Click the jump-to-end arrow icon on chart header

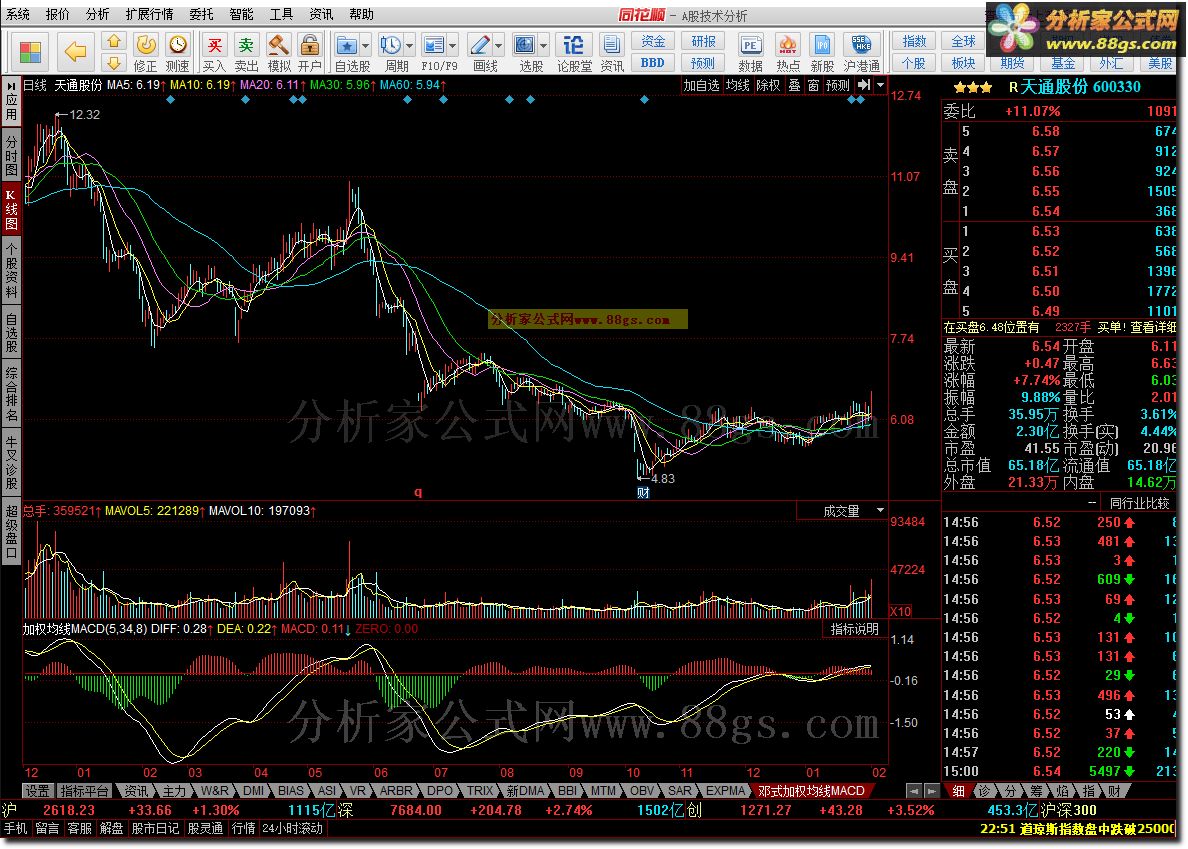864,86
